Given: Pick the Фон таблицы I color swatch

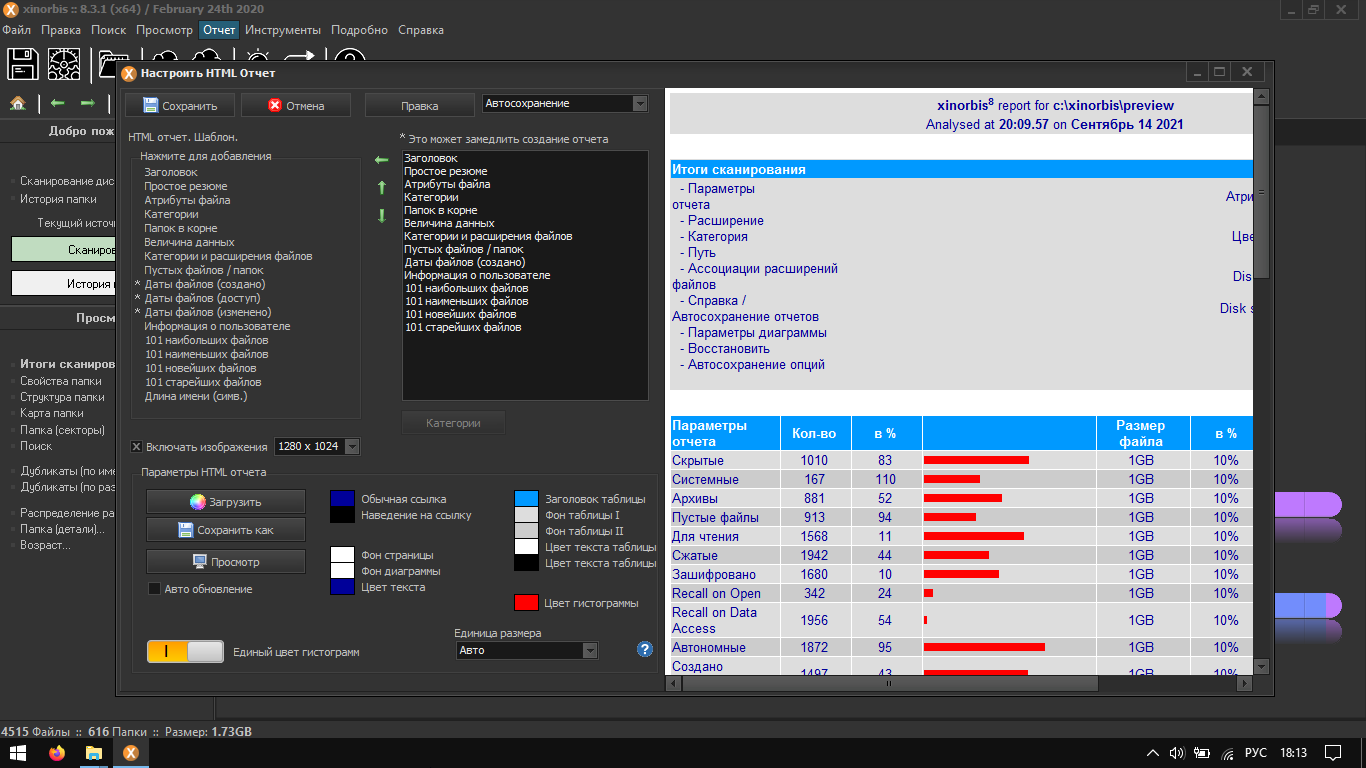Looking at the screenshot, I should [527, 515].
